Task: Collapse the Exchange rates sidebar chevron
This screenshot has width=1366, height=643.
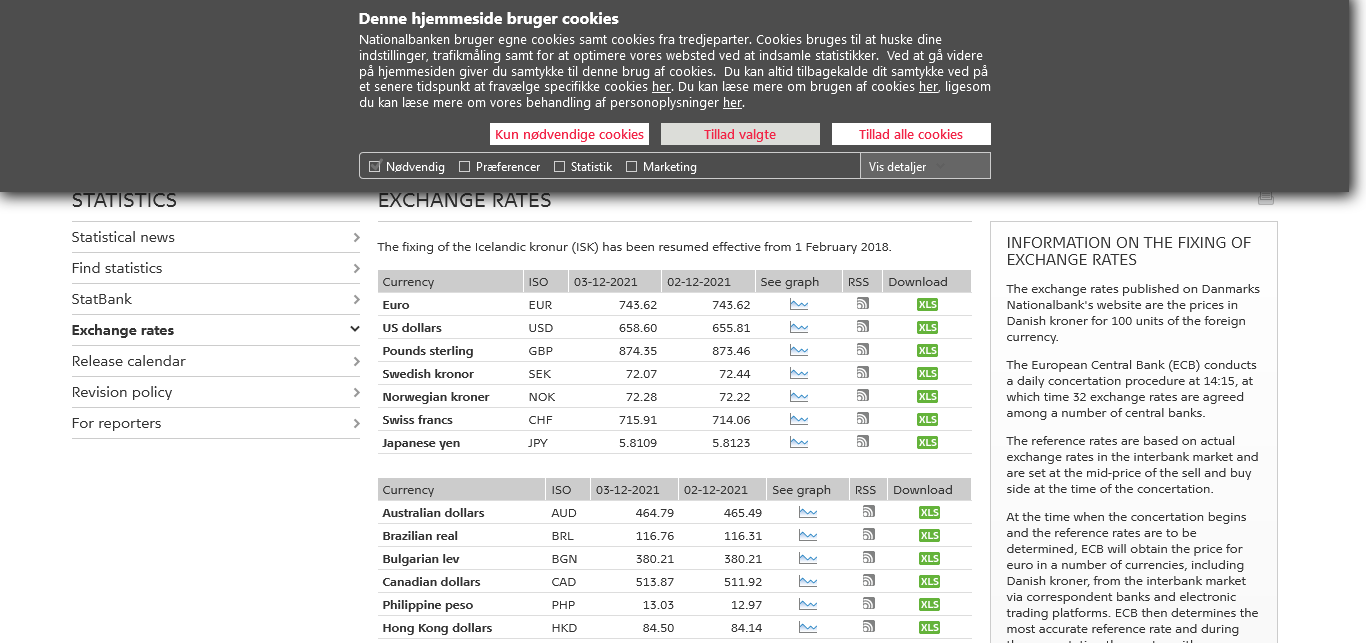Action: 355,330
